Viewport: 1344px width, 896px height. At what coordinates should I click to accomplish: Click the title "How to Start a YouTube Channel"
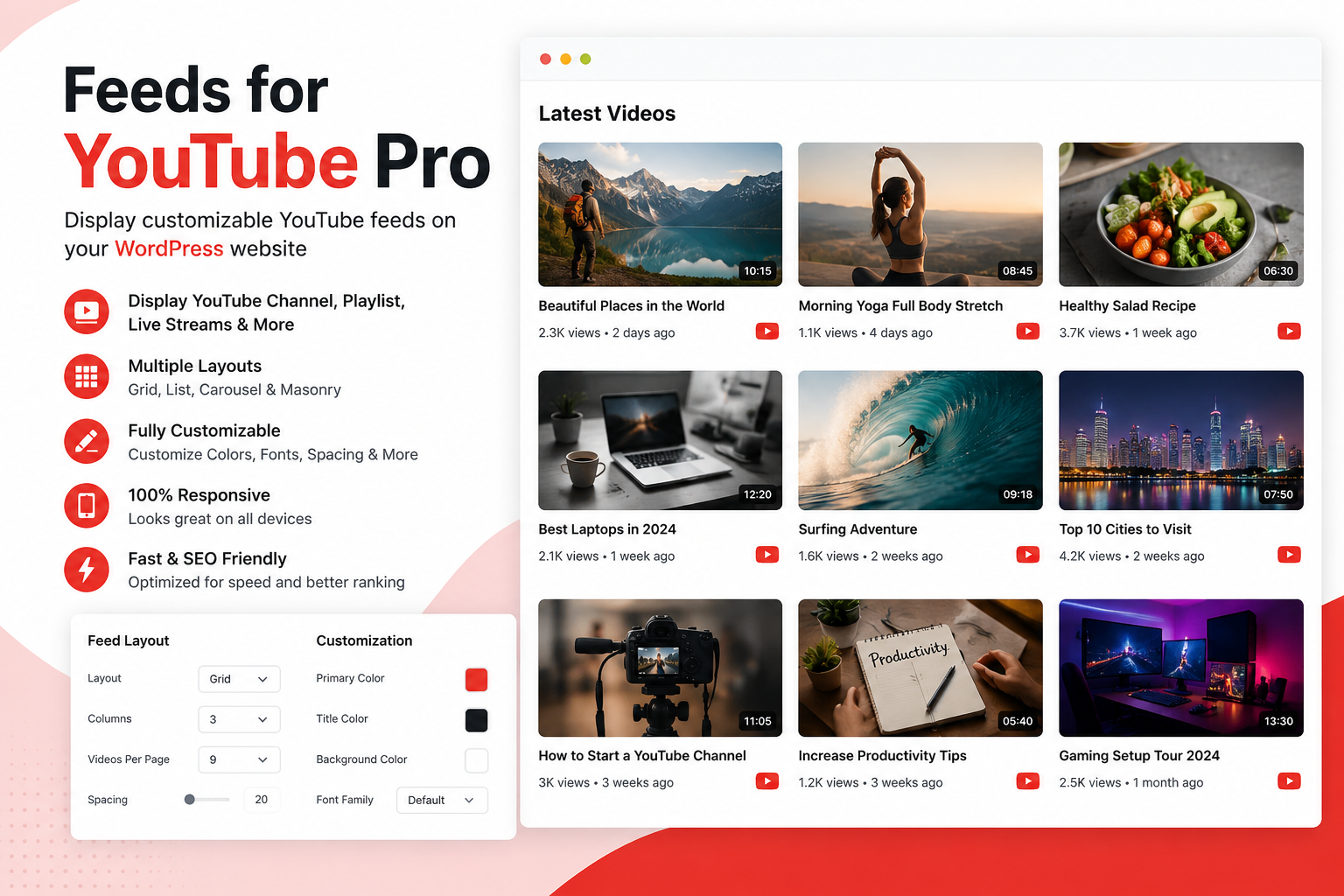[x=642, y=756]
